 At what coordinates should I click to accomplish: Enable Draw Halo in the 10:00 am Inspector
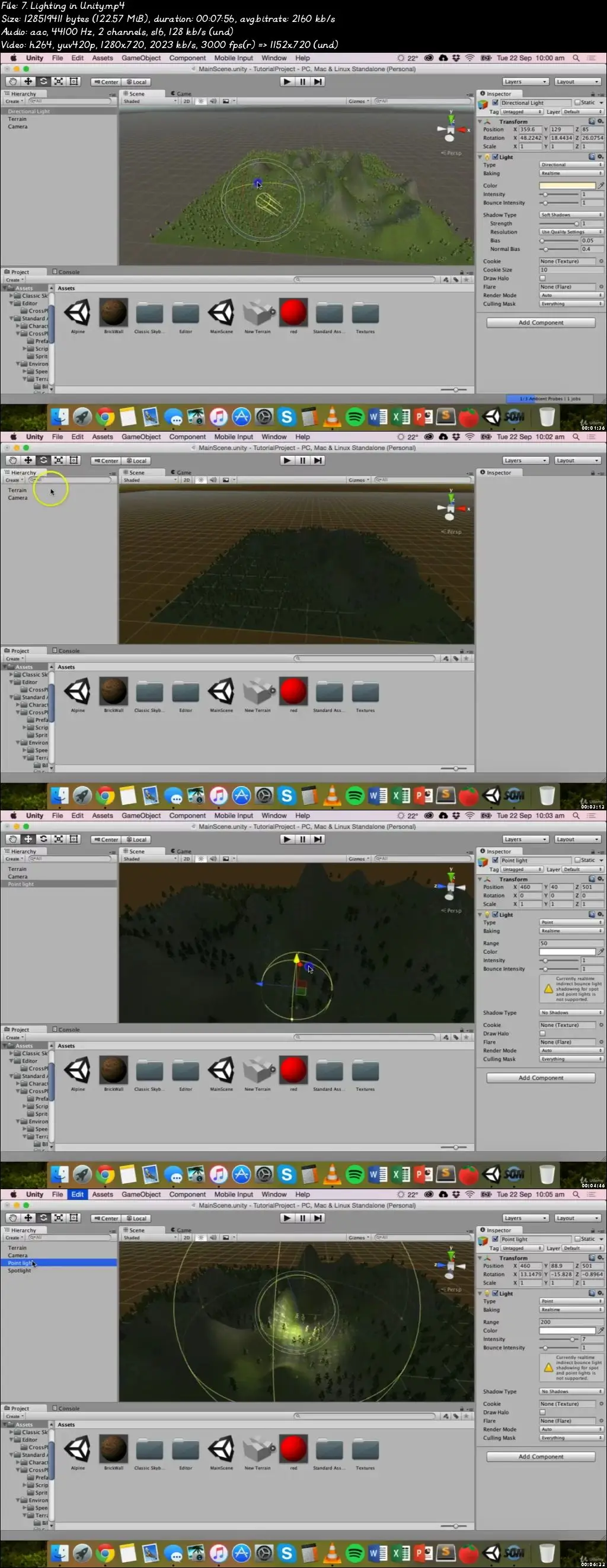click(x=542, y=278)
